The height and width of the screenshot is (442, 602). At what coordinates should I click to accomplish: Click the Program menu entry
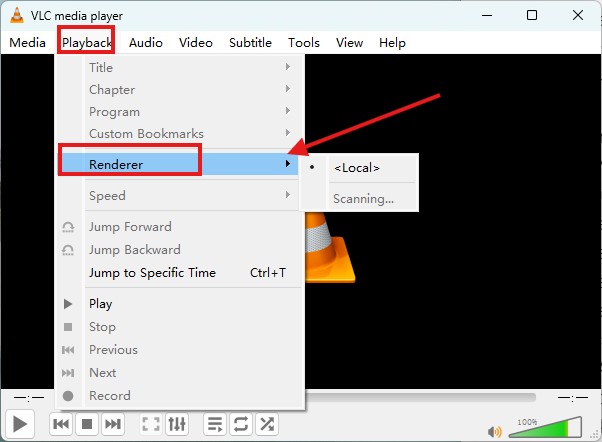179,112
